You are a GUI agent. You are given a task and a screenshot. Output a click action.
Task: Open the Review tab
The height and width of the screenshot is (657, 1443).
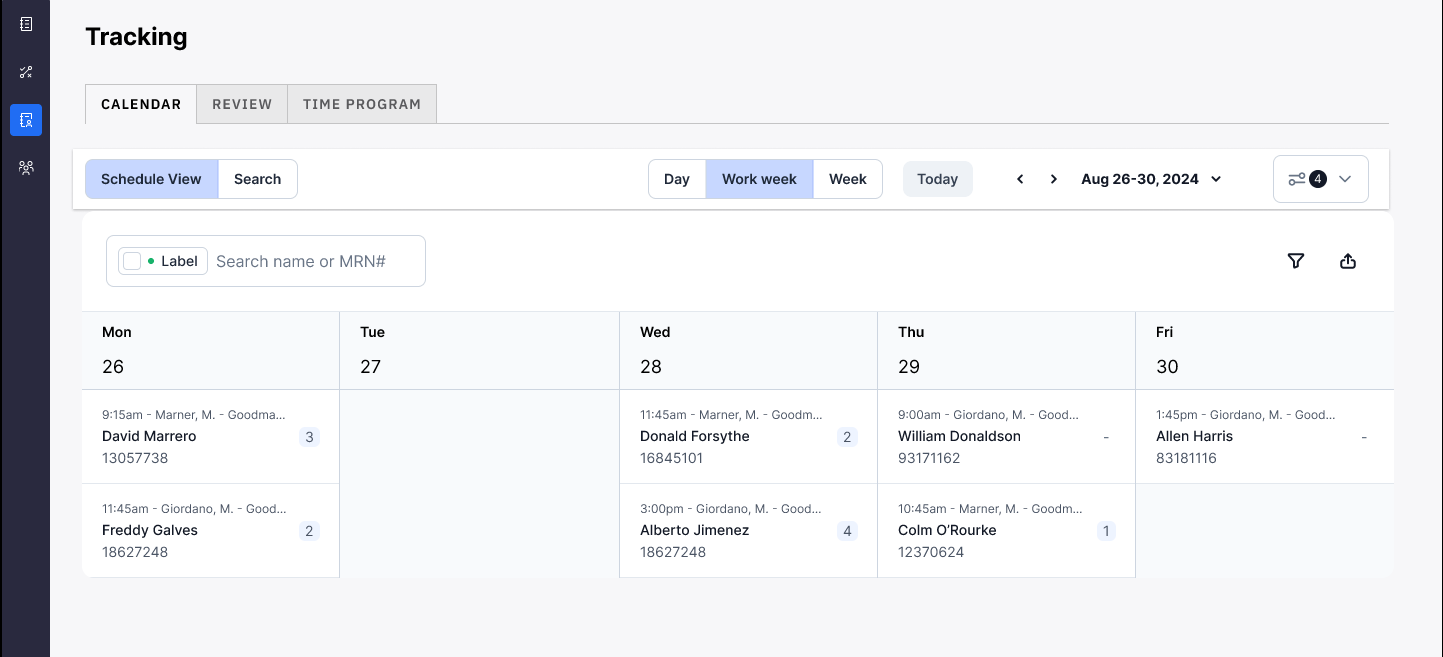click(x=242, y=104)
